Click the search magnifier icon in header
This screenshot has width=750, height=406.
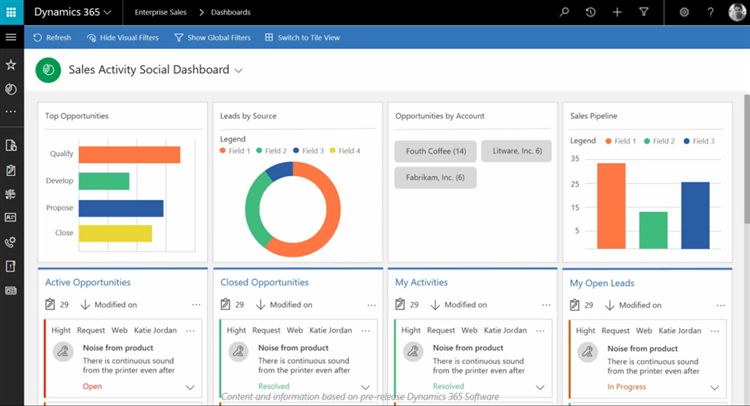point(564,12)
